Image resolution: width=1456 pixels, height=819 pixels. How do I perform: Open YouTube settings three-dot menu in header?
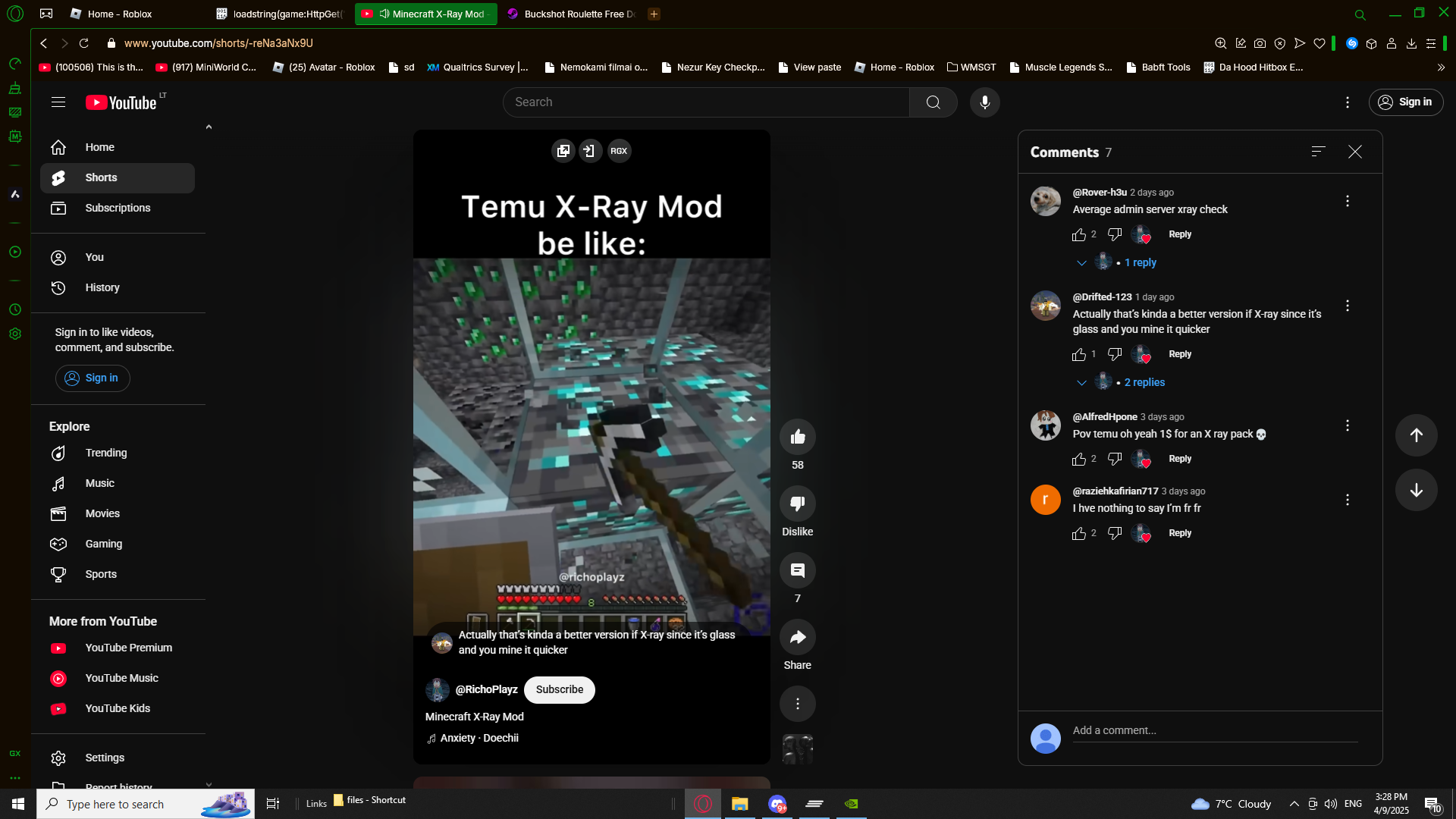point(1348,102)
